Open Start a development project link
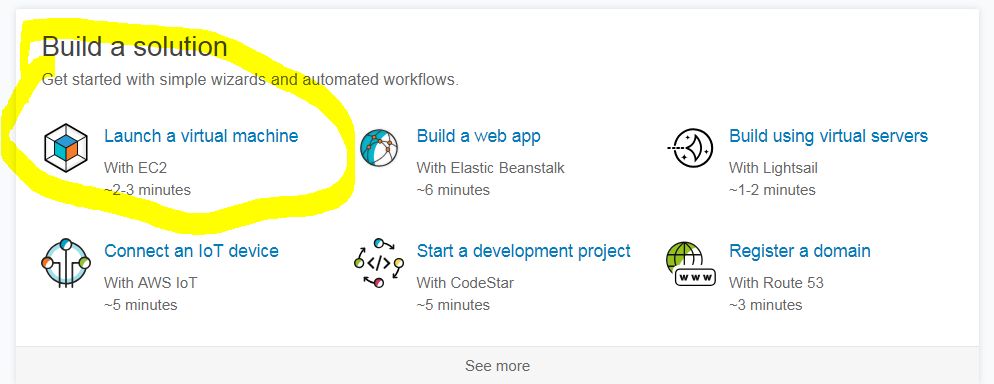 pos(524,250)
